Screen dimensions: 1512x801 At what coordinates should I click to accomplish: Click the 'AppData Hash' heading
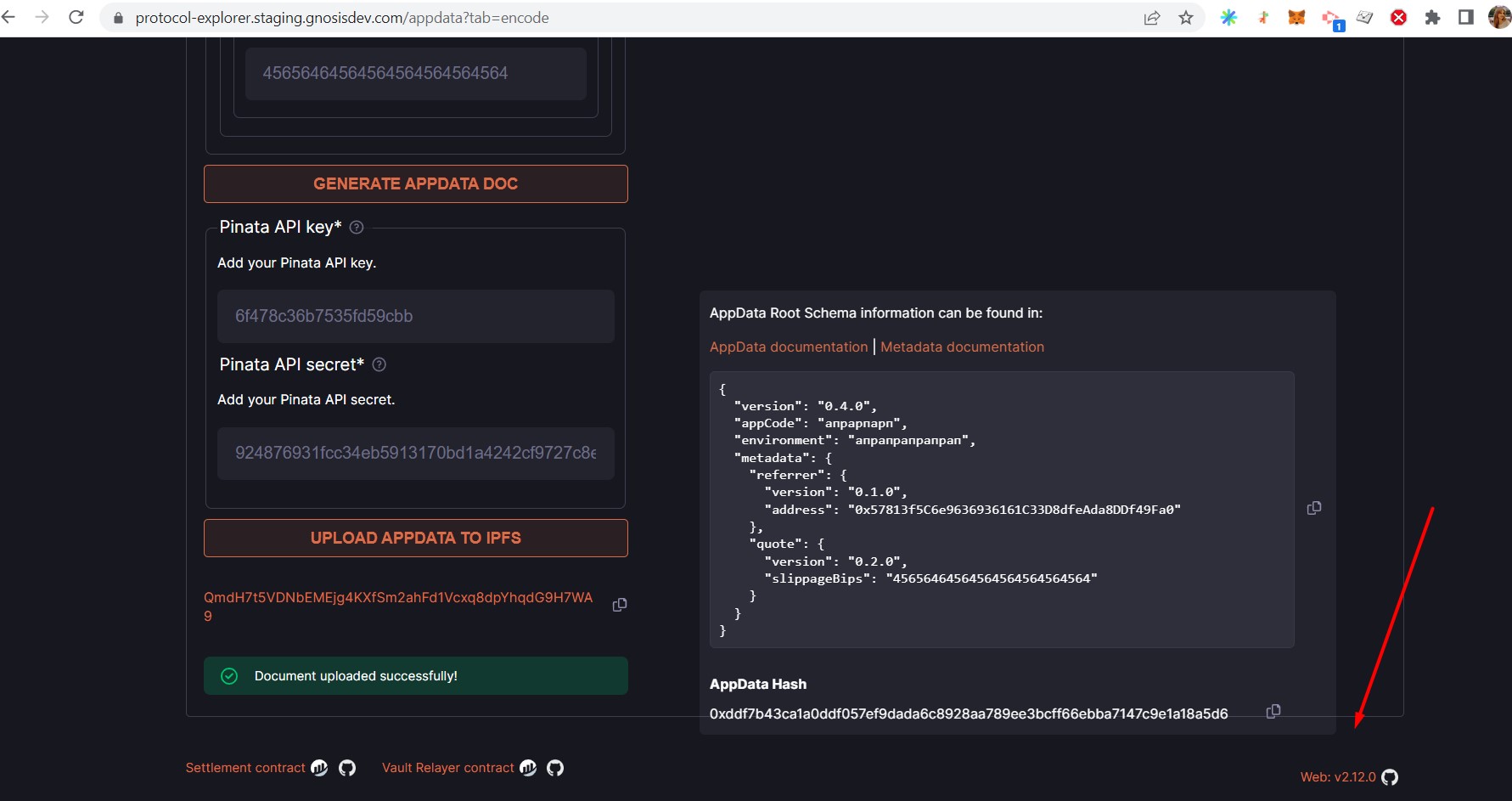tap(758, 684)
